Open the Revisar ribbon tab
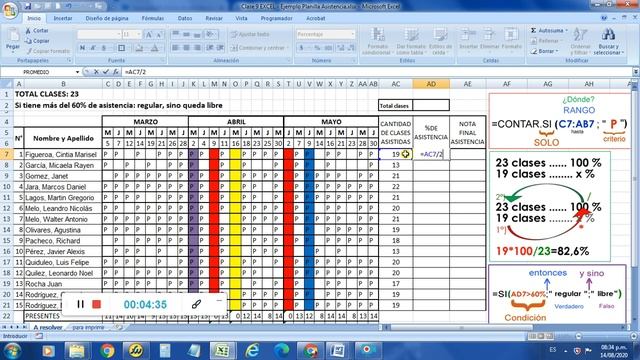This screenshot has height=360, width=640. 214,18
